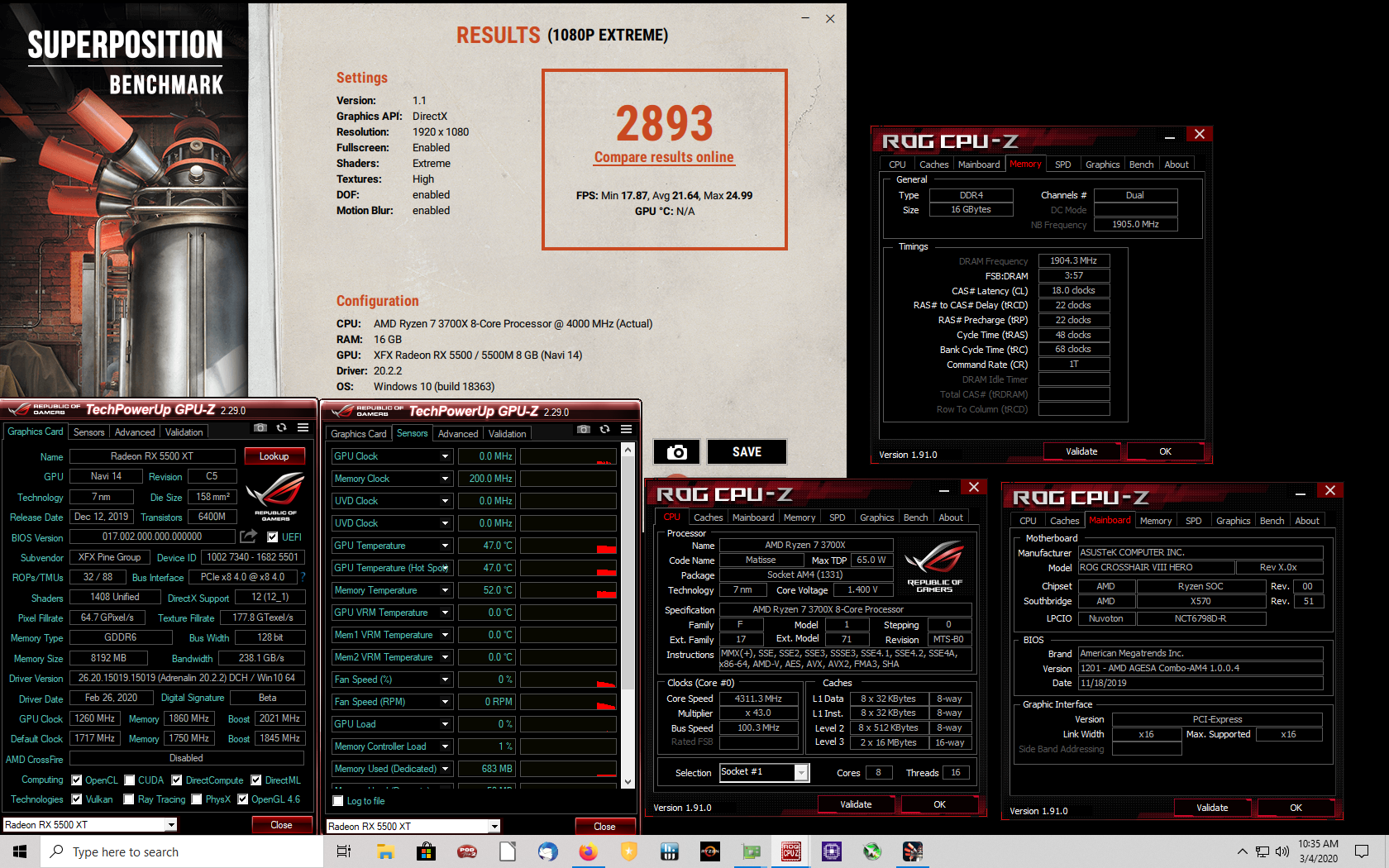
Task: Open Graphics tab in CPU-Z Memory window
Action: 1102,165
